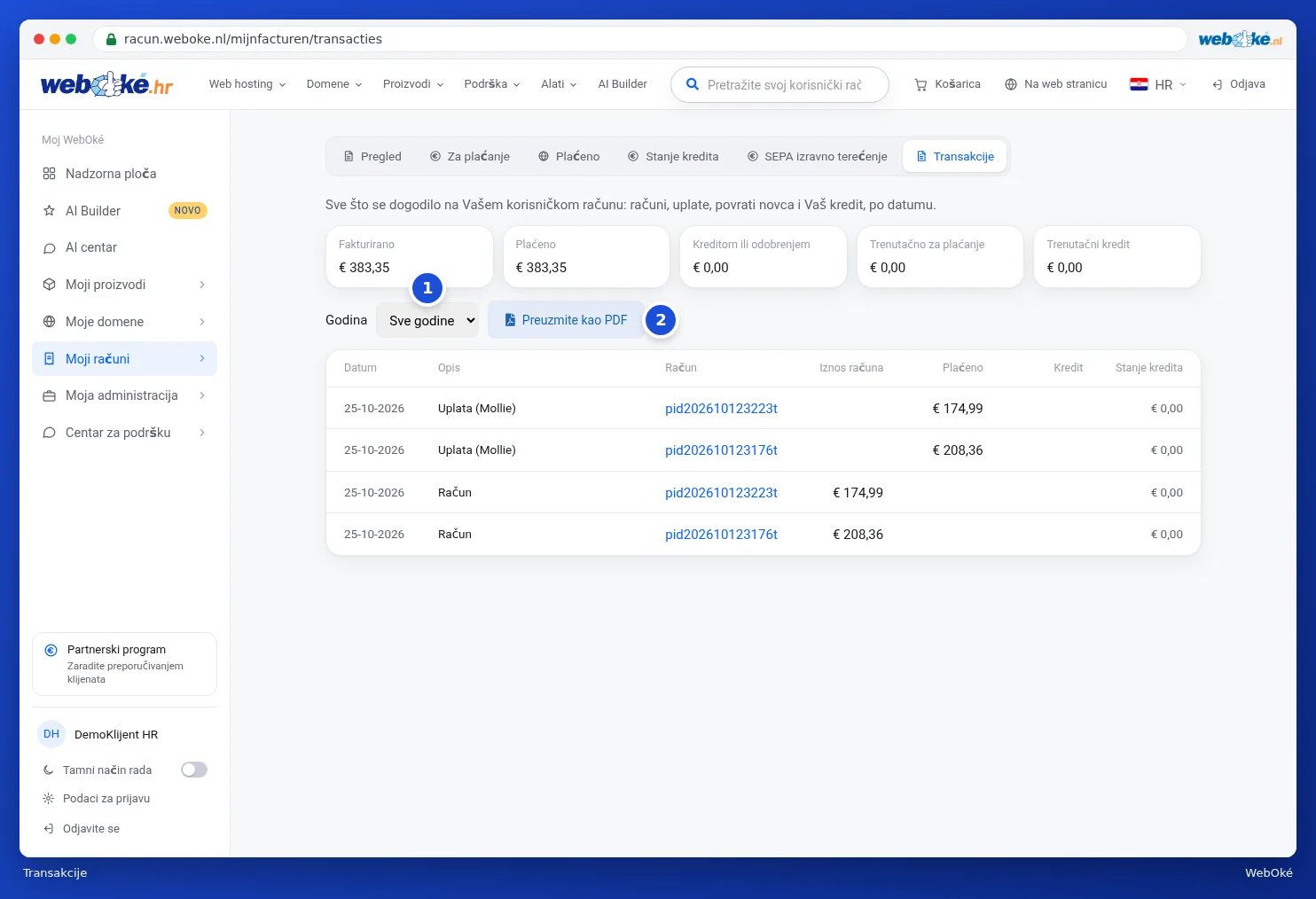Click the Nadzorna ploča dashboard icon
The width and height of the screenshot is (1316, 899).
(x=50, y=174)
